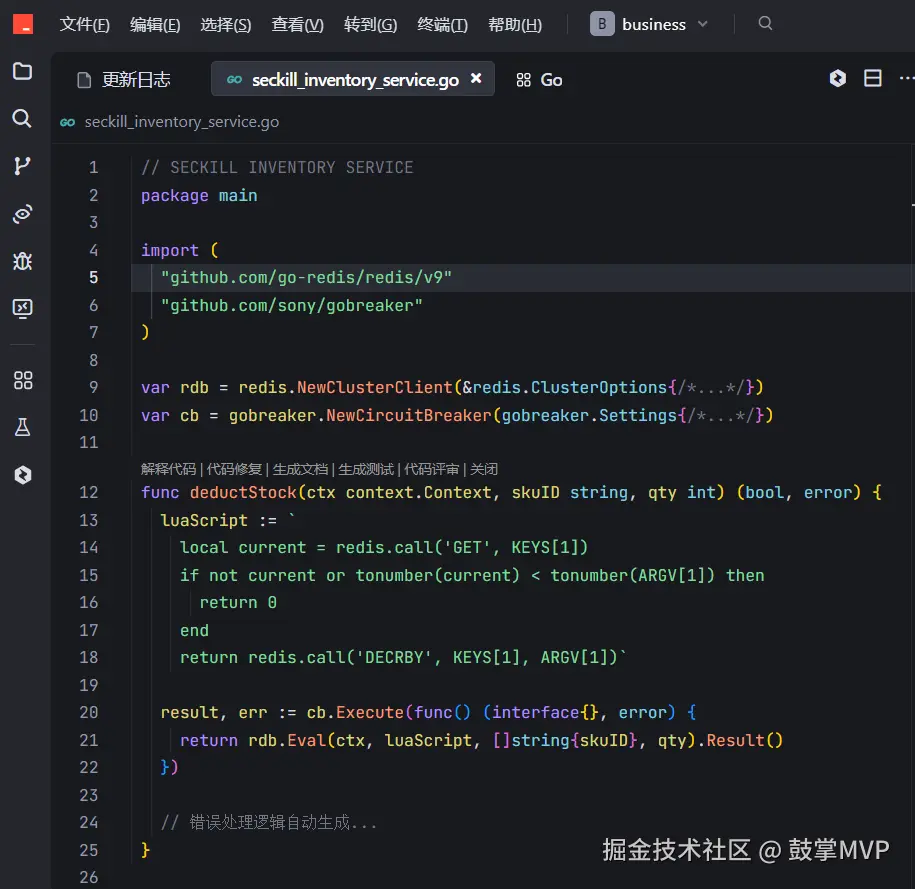The height and width of the screenshot is (889, 915).
Task: Open the eye preview sidebar icon
Action: pos(22,214)
